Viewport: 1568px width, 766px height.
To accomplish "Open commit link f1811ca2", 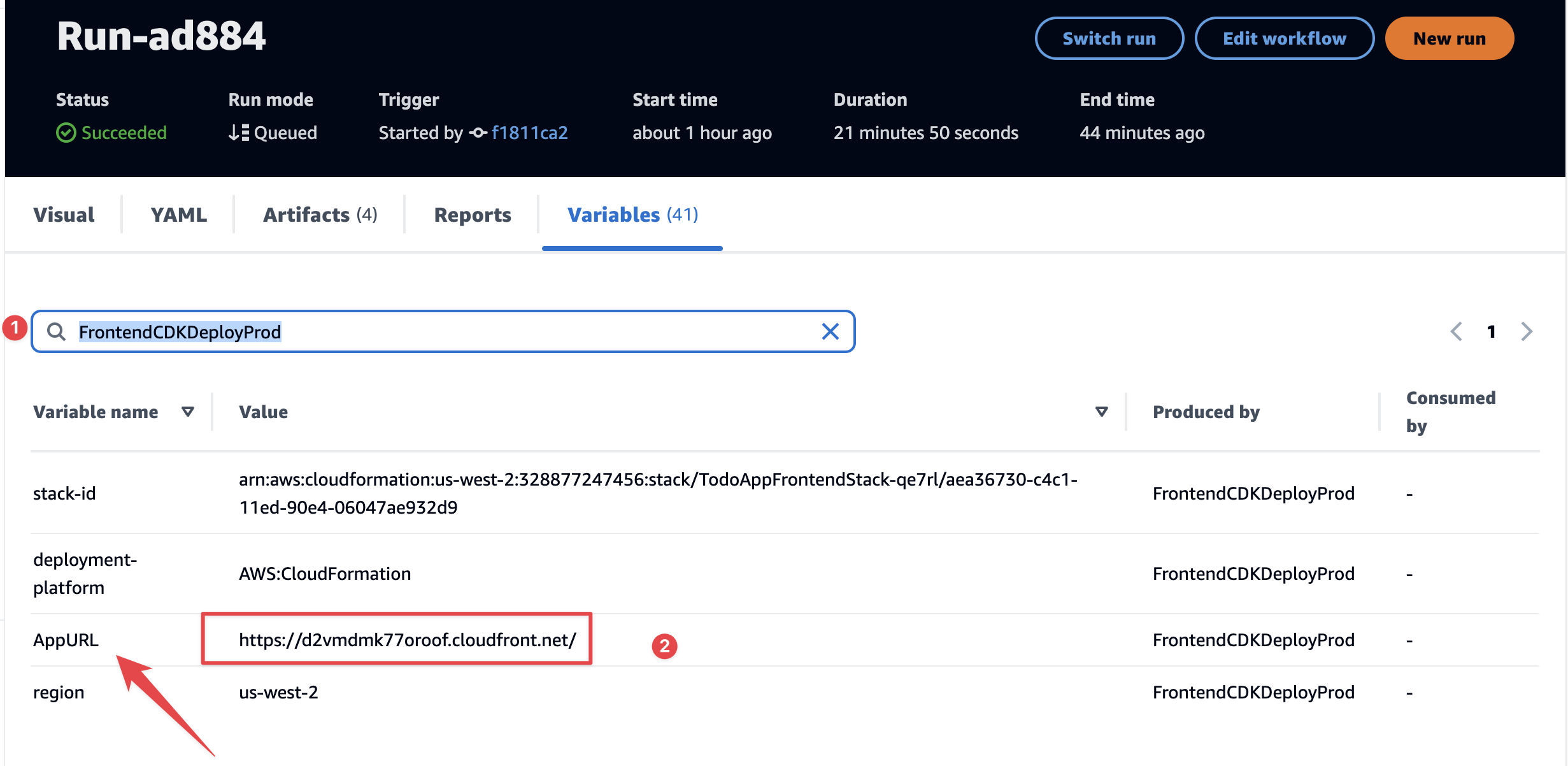I will click(x=529, y=133).
